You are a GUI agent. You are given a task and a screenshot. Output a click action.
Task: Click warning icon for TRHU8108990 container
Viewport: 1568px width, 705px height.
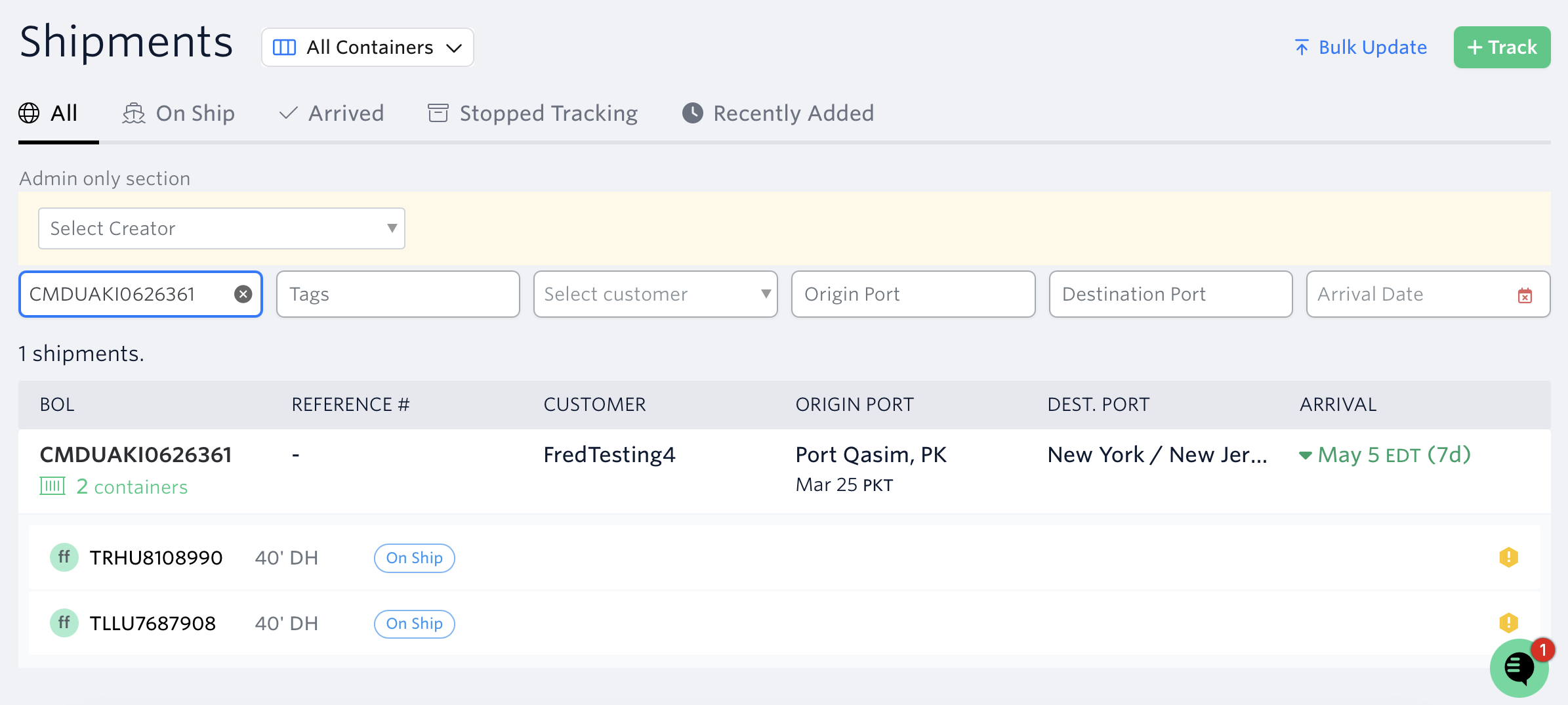pyautogui.click(x=1508, y=557)
